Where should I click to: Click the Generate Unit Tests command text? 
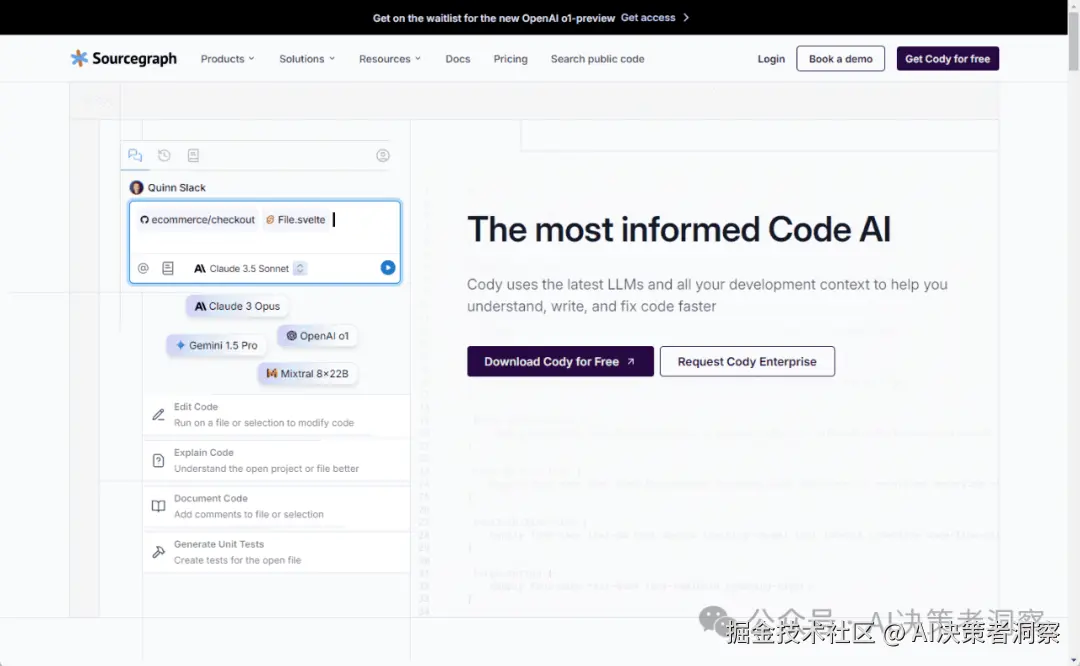[218, 544]
